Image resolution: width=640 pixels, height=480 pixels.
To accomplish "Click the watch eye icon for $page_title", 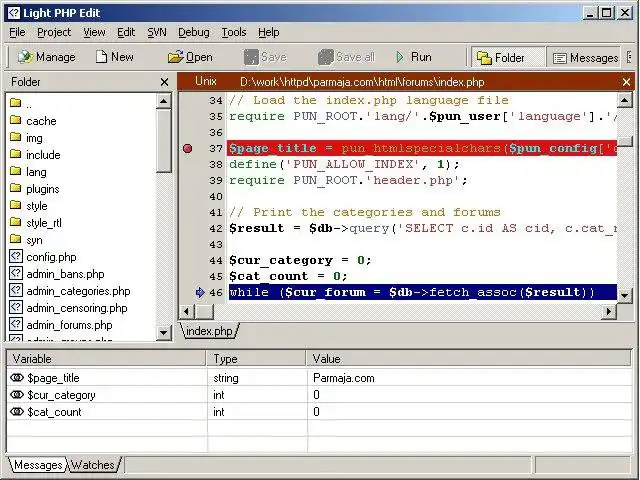I will pyautogui.click(x=17, y=378).
